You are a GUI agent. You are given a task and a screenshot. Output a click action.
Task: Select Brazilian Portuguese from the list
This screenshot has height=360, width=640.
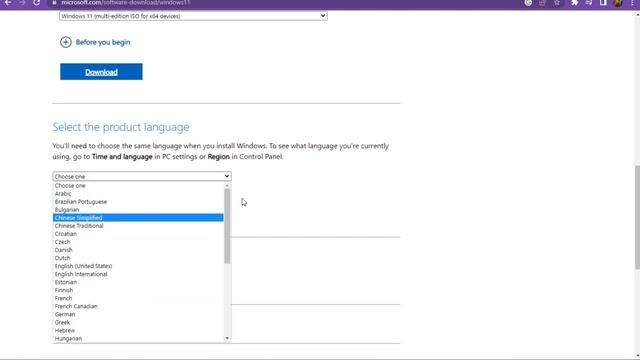(138, 202)
